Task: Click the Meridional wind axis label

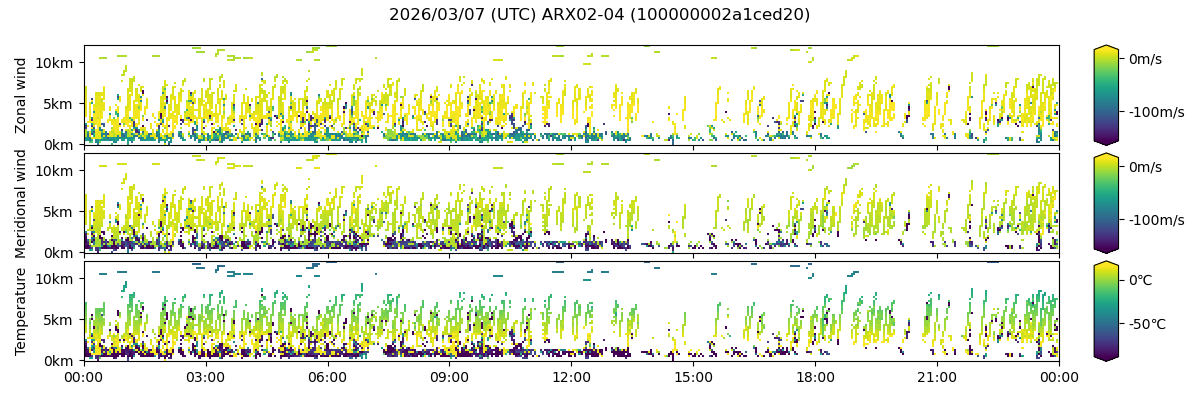Action: (x=21, y=203)
